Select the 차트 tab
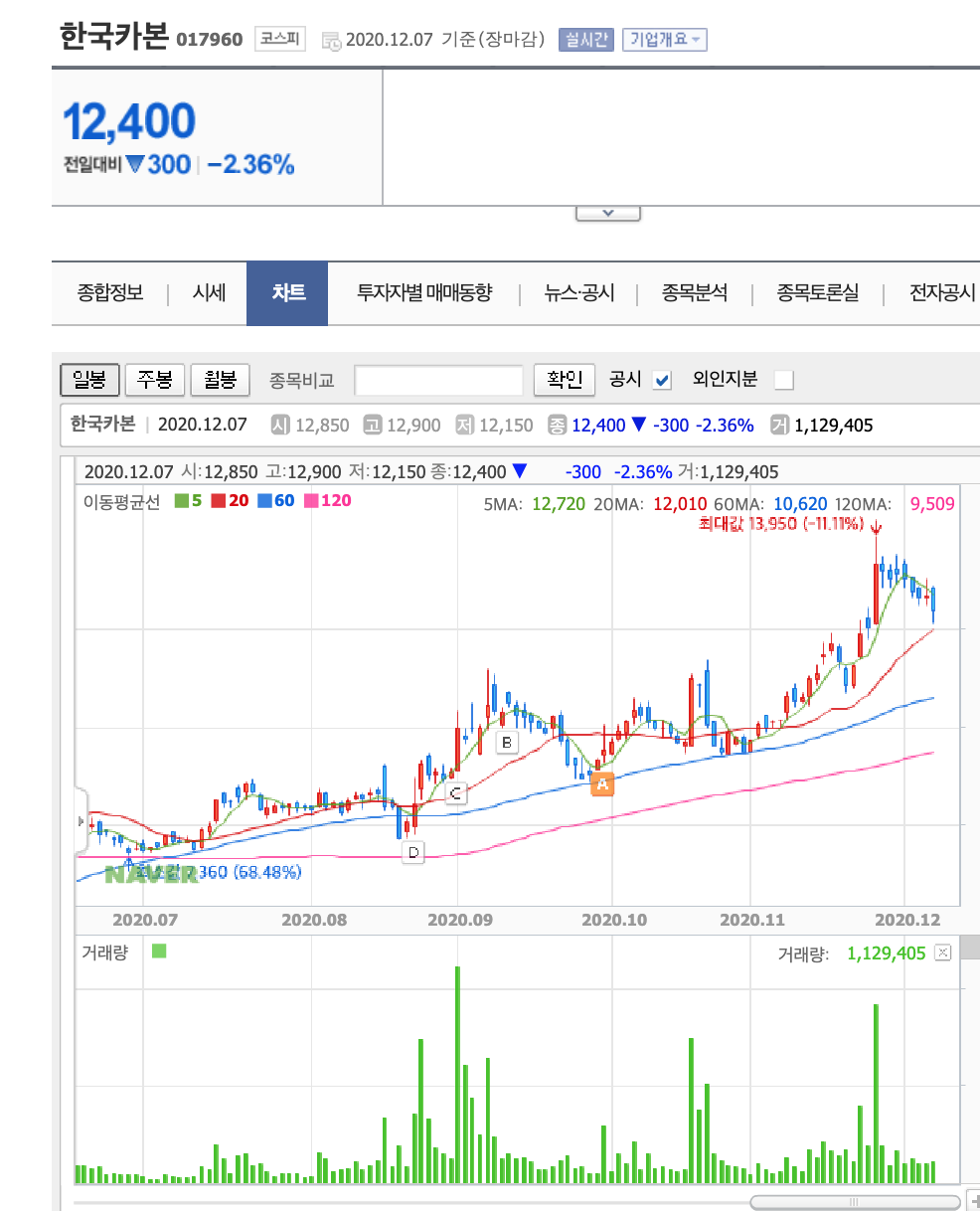980x1211 pixels. [x=287, y=293]
